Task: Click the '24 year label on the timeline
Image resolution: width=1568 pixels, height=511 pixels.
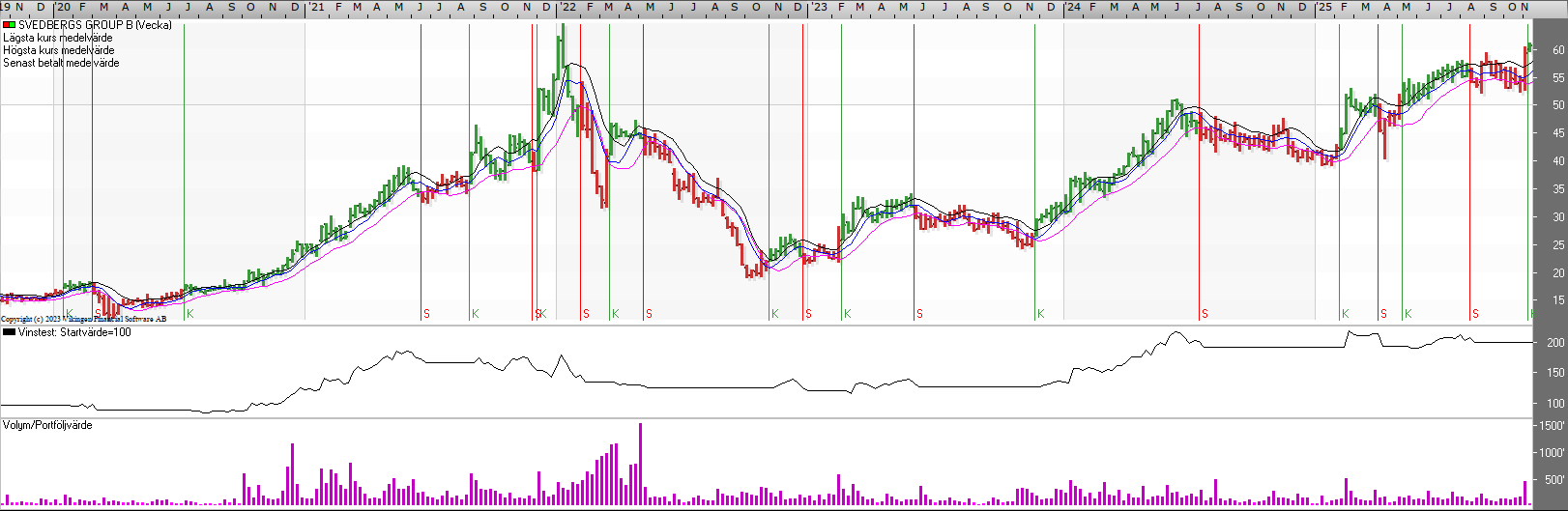Action: 1073,7
